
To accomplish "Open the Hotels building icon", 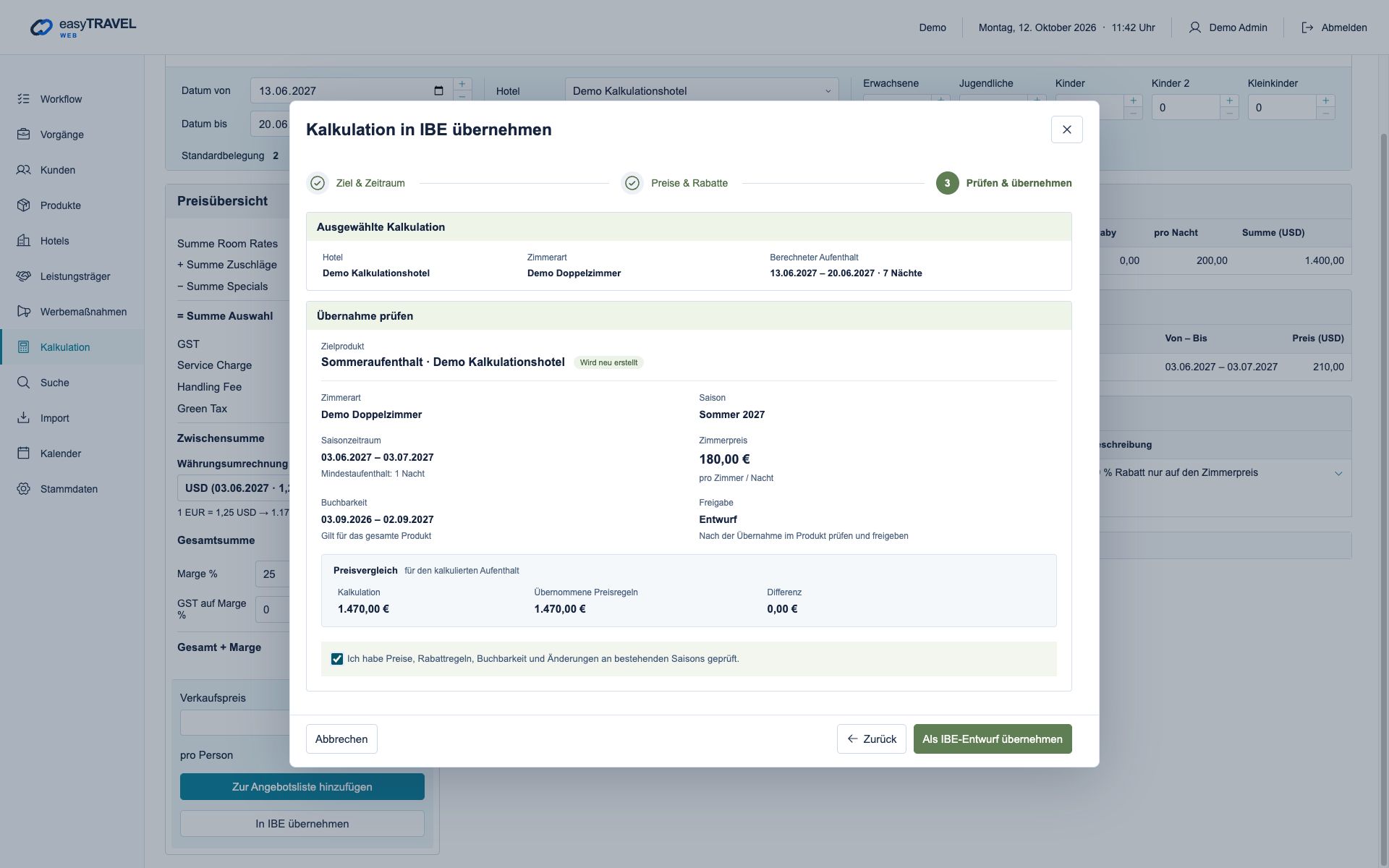I will click(x=24, y=241).
